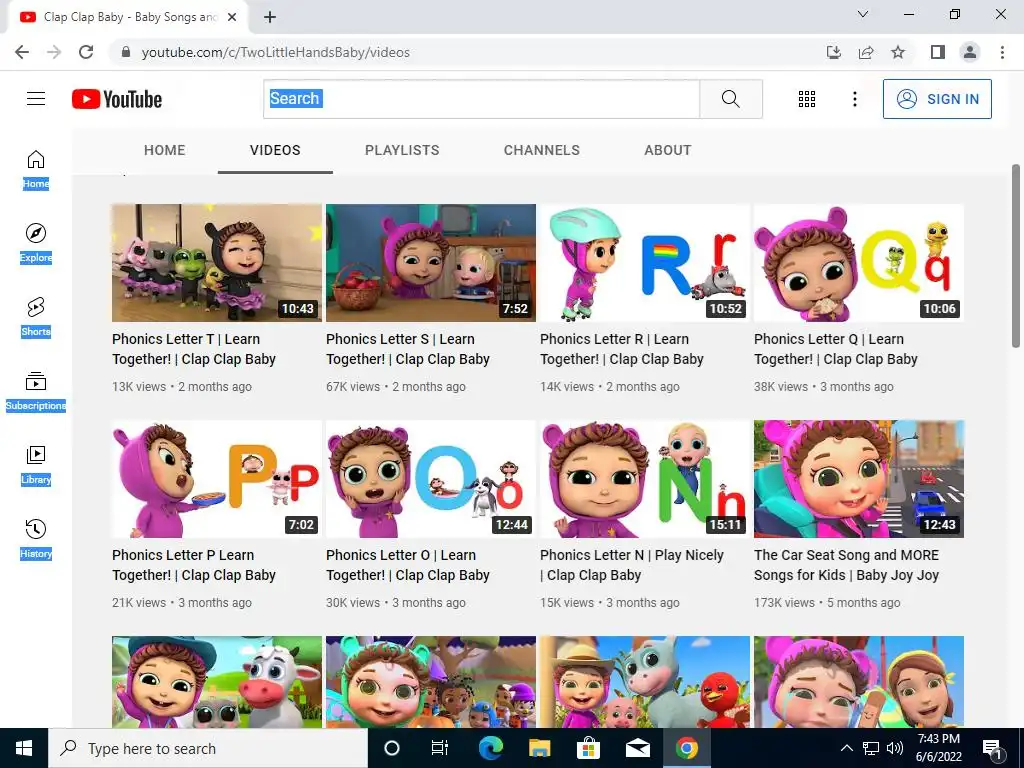Click title 'Phonics Letter N | Play Nicely'
Screen dimensions: 1024x768
point(632,566)
